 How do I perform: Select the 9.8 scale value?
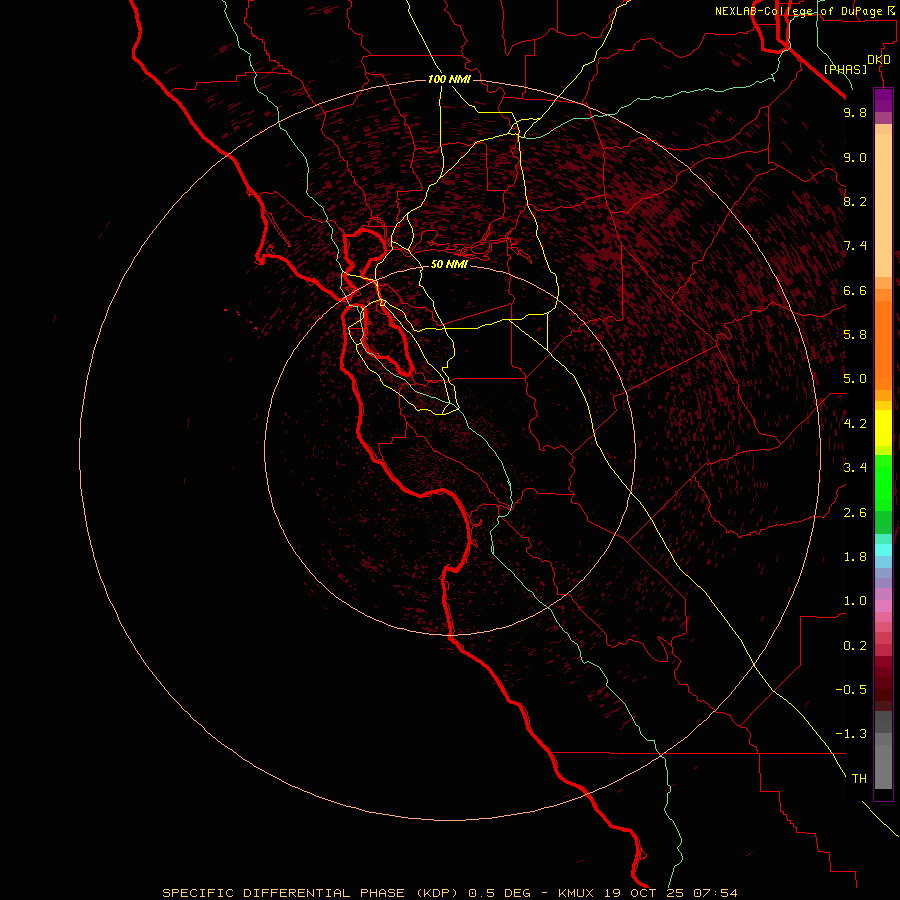pyautogui.click(x=855, y=112)
